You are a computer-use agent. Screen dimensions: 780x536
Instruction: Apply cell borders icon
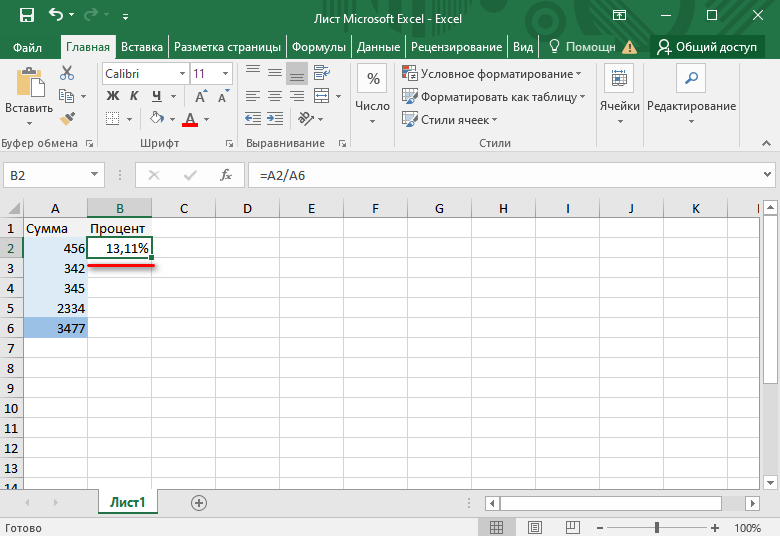tap(112, 118)
